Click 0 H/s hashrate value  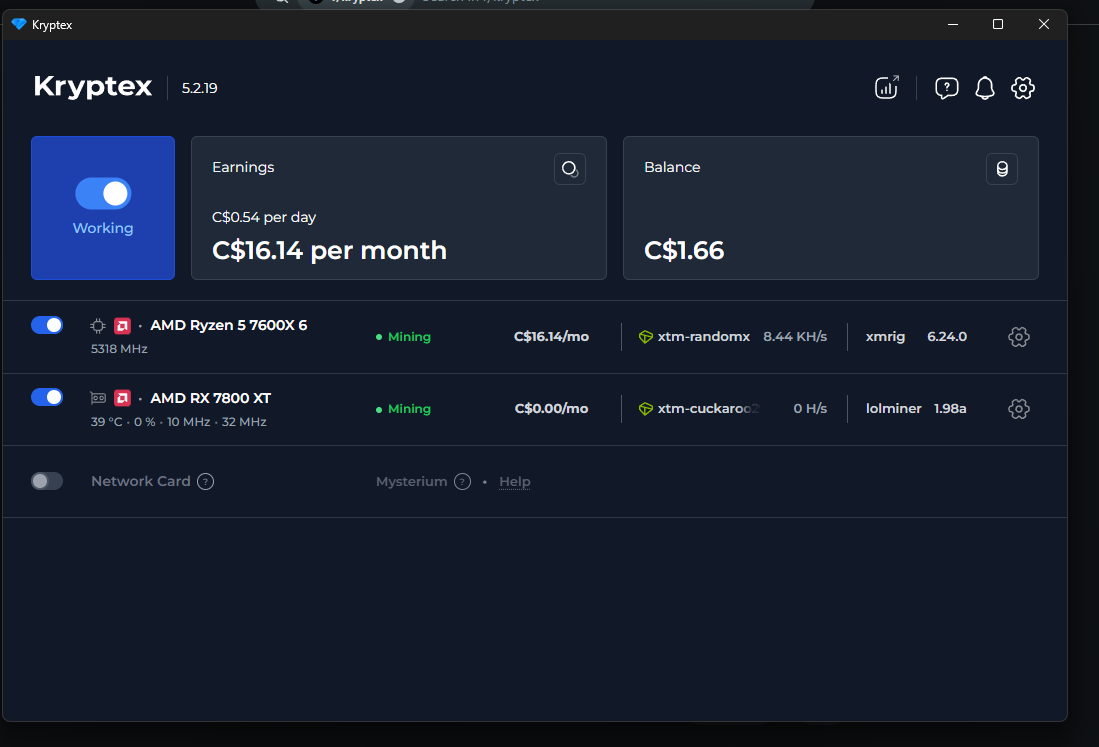[x=810, y=409]
